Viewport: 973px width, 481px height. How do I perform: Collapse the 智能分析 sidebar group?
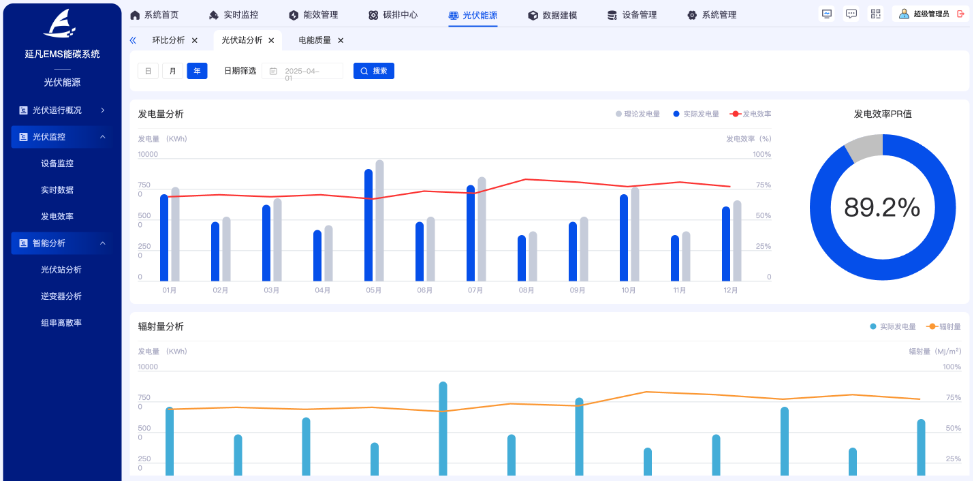102,243
